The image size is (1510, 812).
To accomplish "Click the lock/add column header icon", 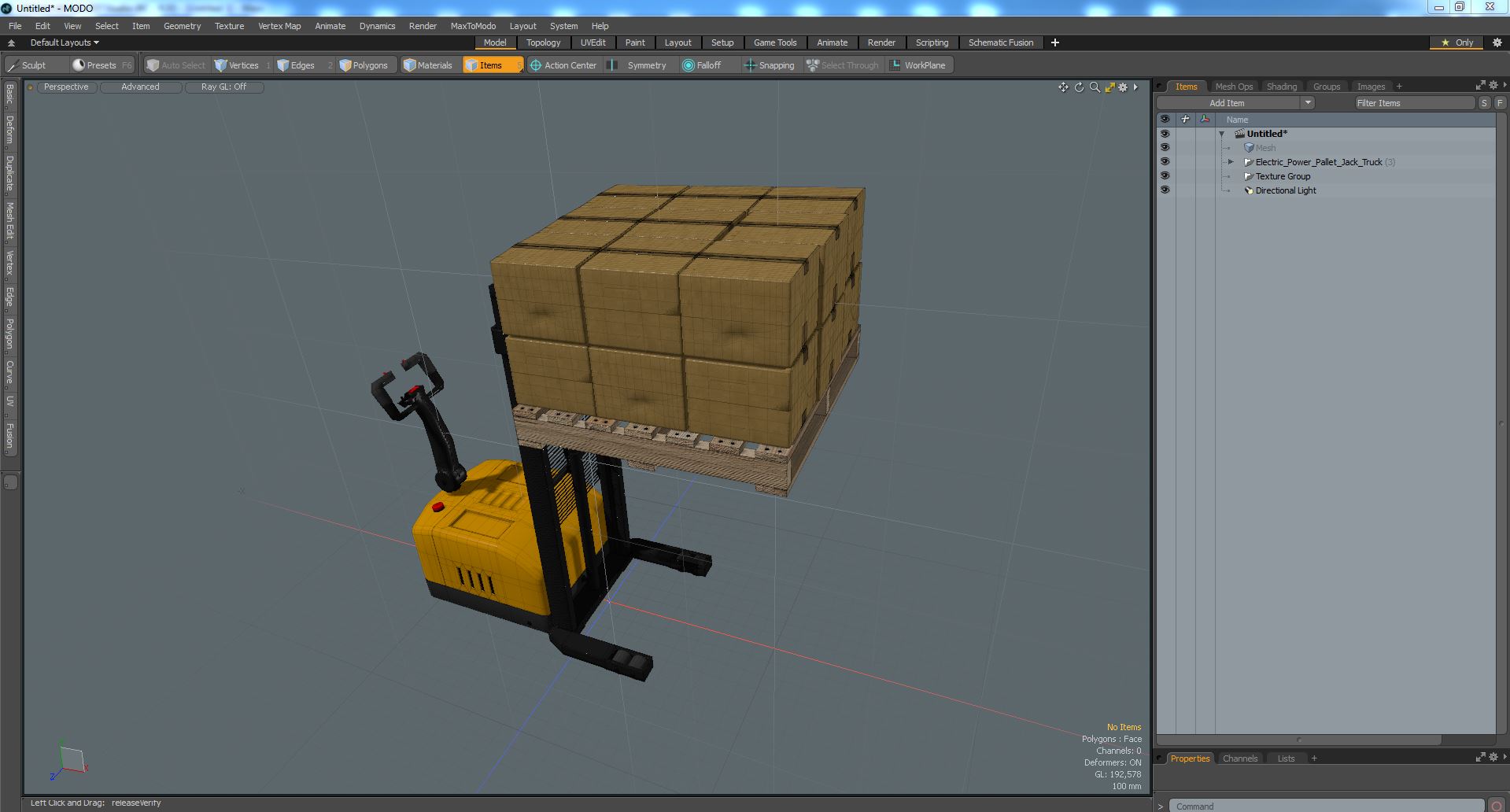I will click(x=1185, y=120).
